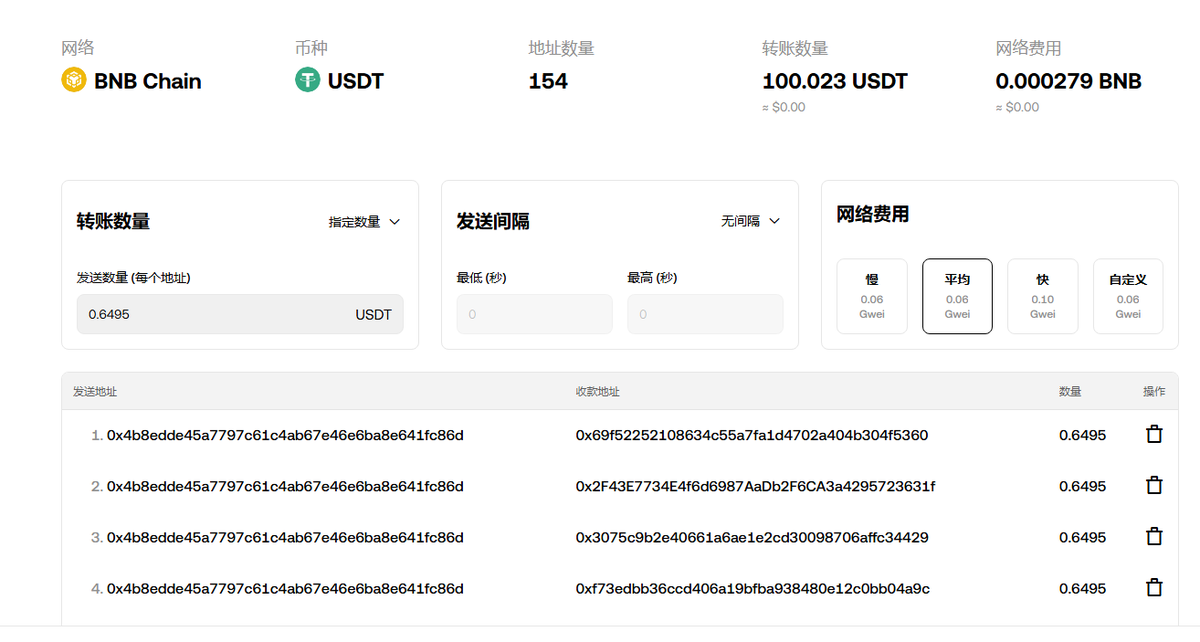Select the 平均 average fee option
Image resolution: width=1200 pixels, height=642 pixels.
(x=957, y=296)
